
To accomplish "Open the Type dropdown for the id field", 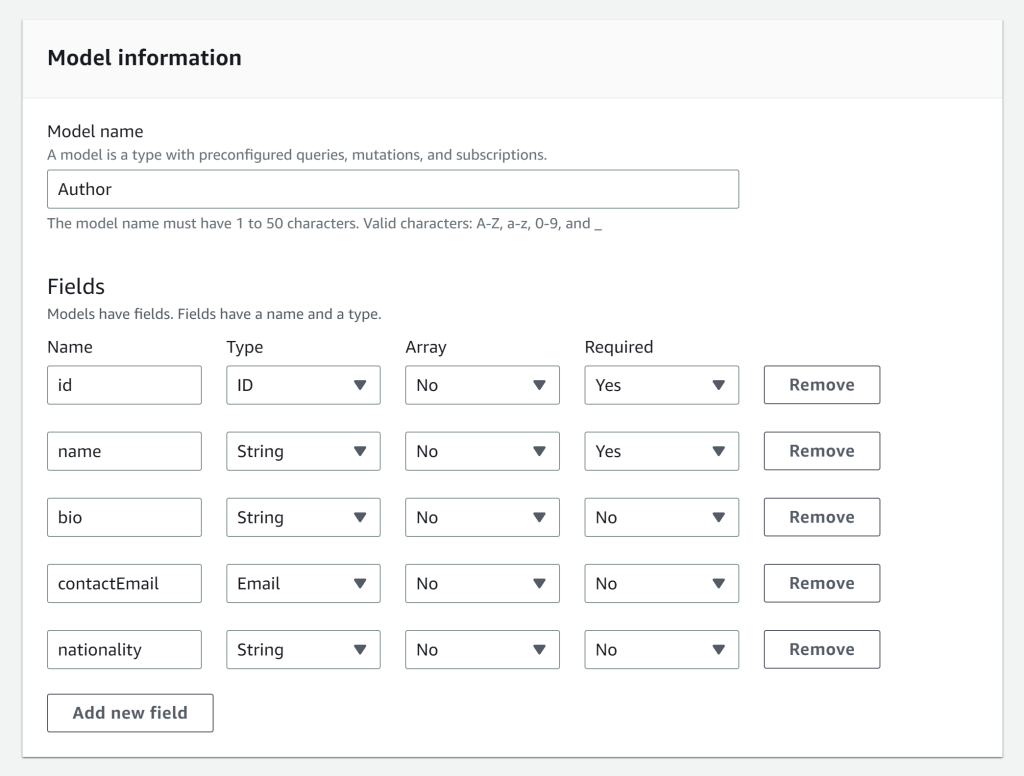I will [x=303, y=385].
